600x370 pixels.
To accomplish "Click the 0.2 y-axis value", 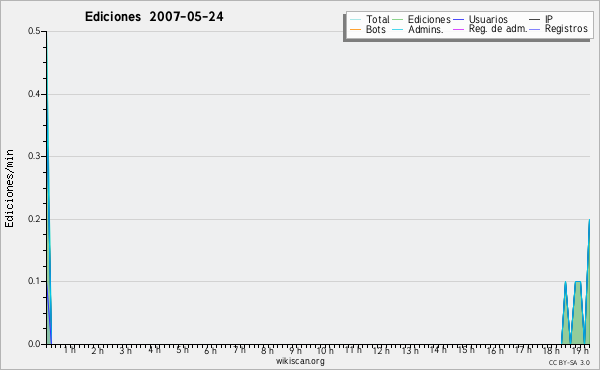I will (x=34, y=219).
